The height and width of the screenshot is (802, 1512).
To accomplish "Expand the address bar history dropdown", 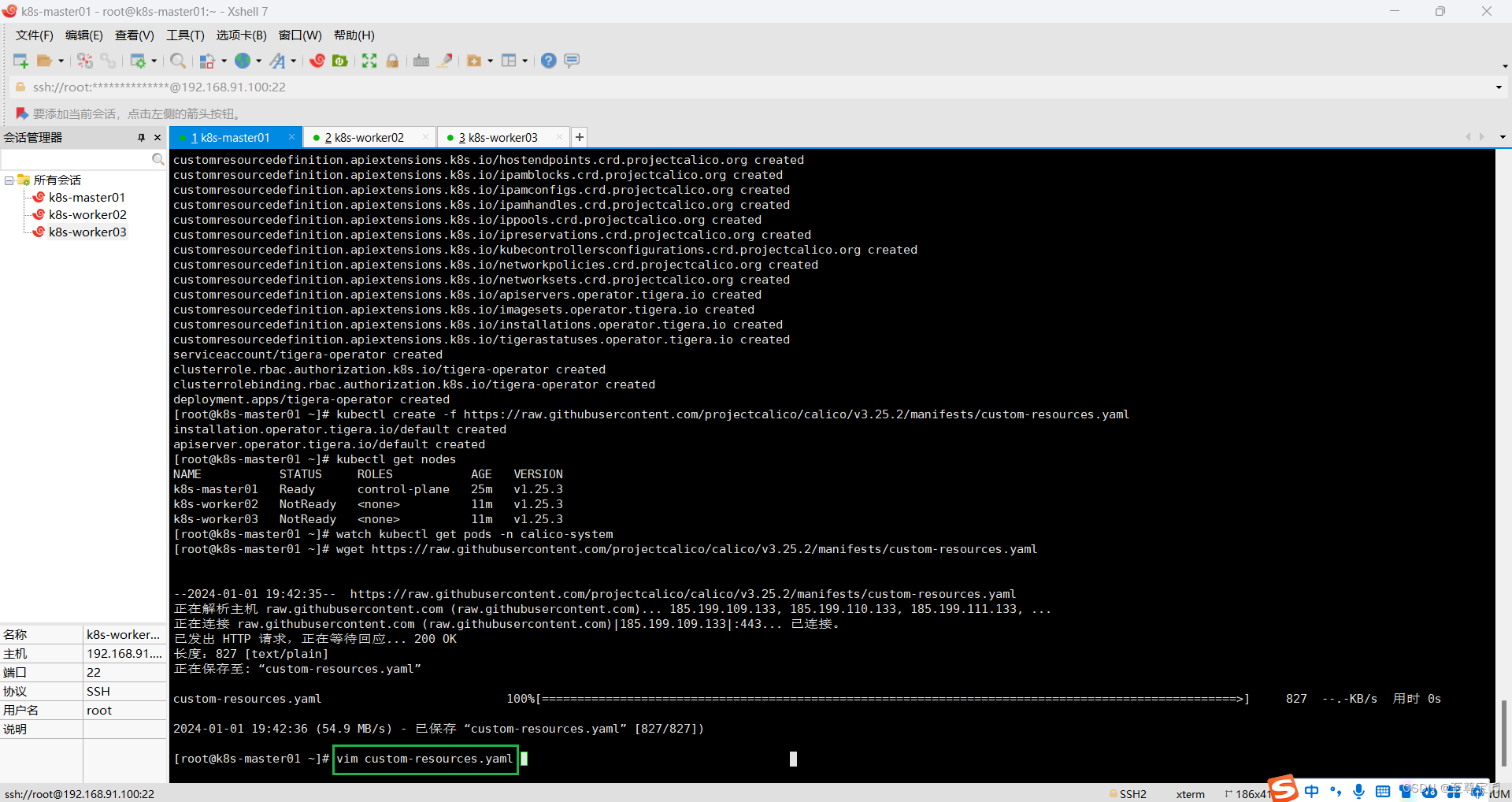I will click(1499, 87).
